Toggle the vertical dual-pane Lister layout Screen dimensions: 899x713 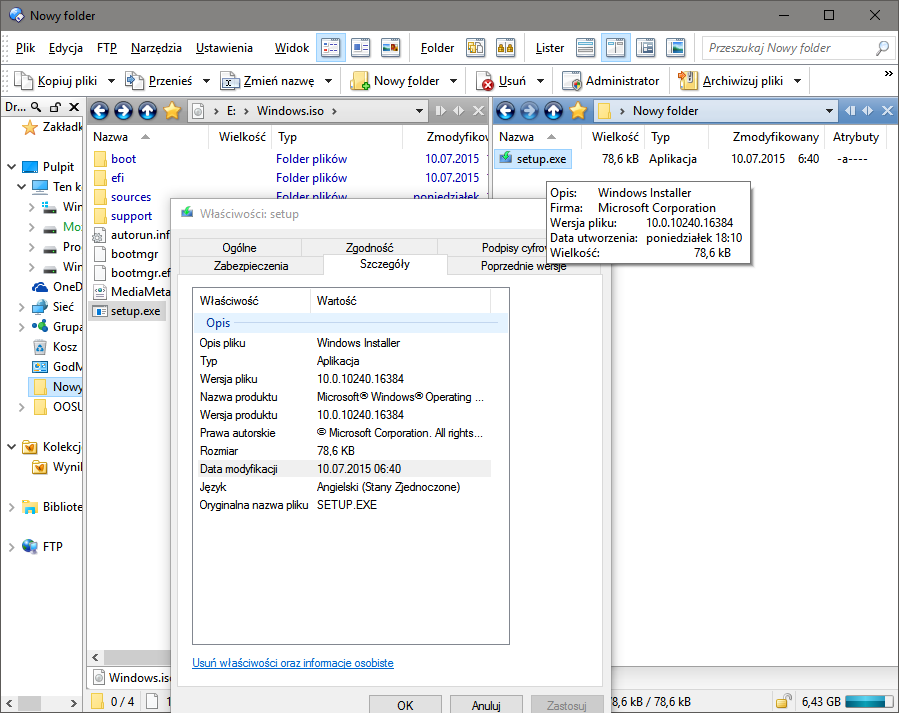tap(616, 47)
